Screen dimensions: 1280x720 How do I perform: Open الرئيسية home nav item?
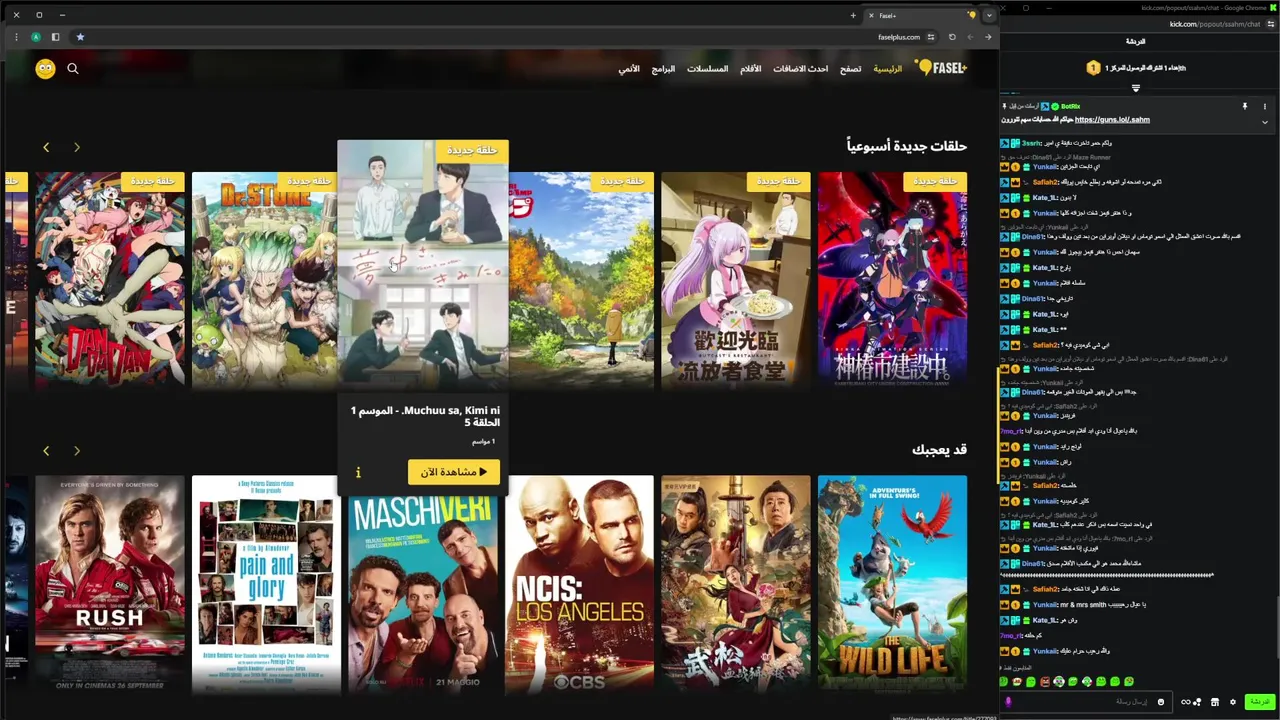[x=887, y=69]
